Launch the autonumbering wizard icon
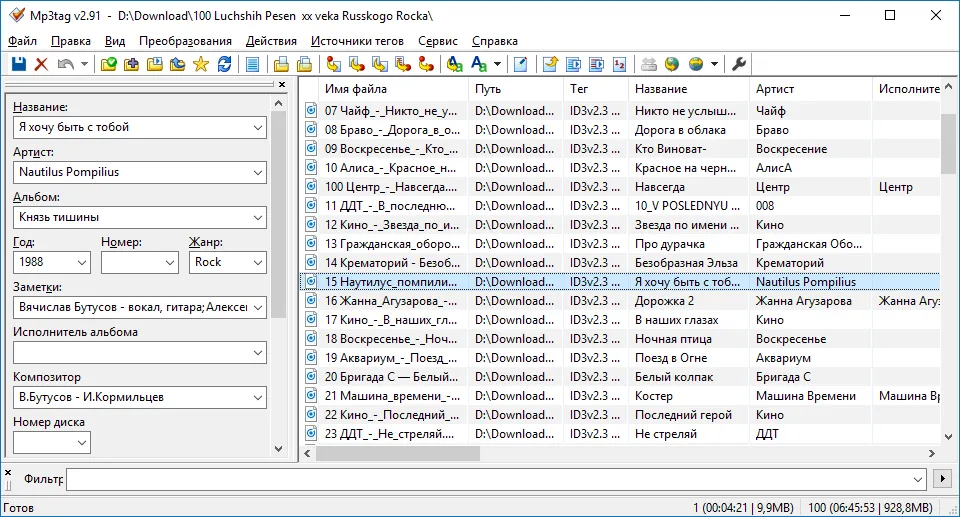The height and width of the screenshot is (517, 960). point(620,64)
